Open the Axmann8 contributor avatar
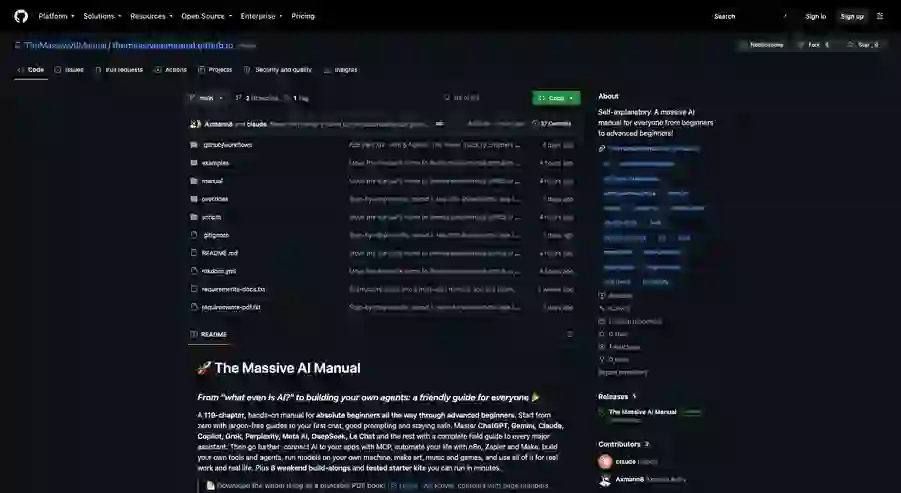This screenshot has width=901, height=493. (605, 480)
